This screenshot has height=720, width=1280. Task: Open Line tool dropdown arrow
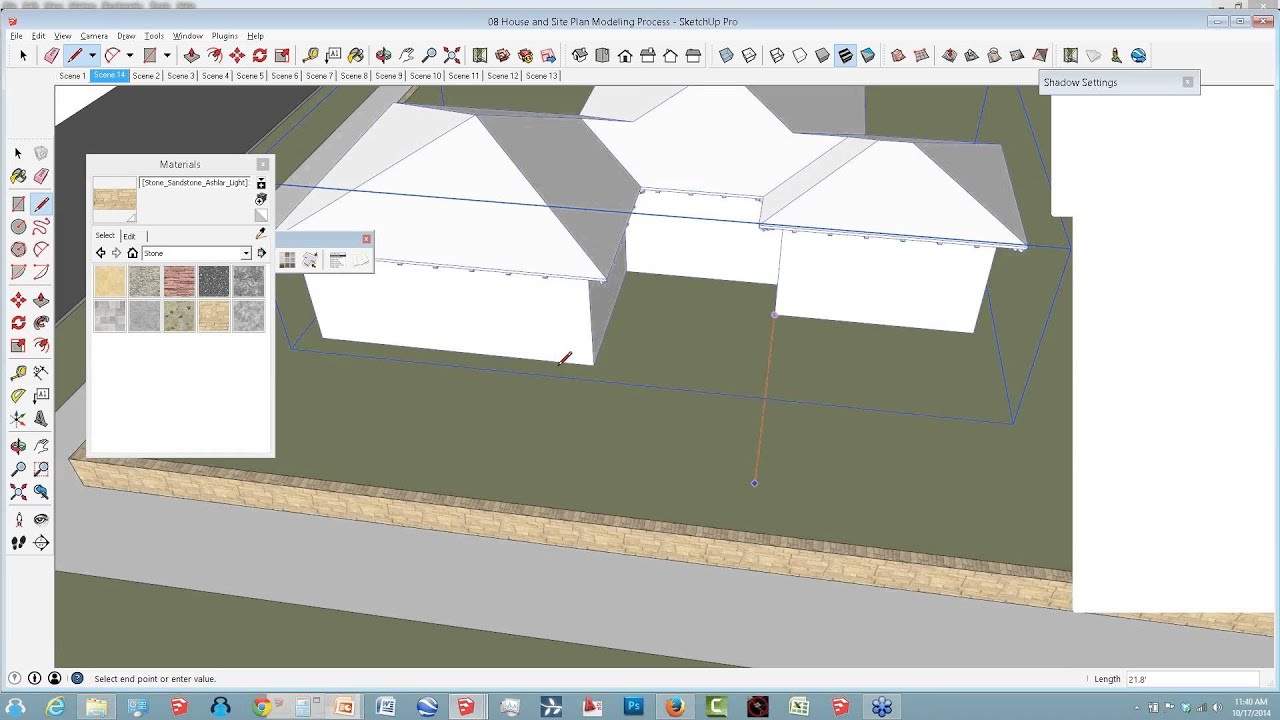[x=92, y=56]
